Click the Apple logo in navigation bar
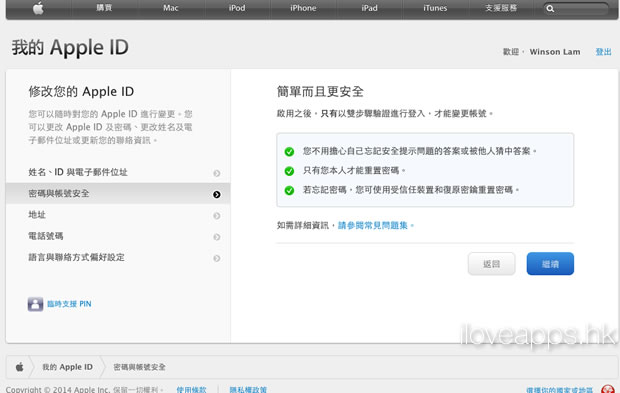 (x=38, y=8)
